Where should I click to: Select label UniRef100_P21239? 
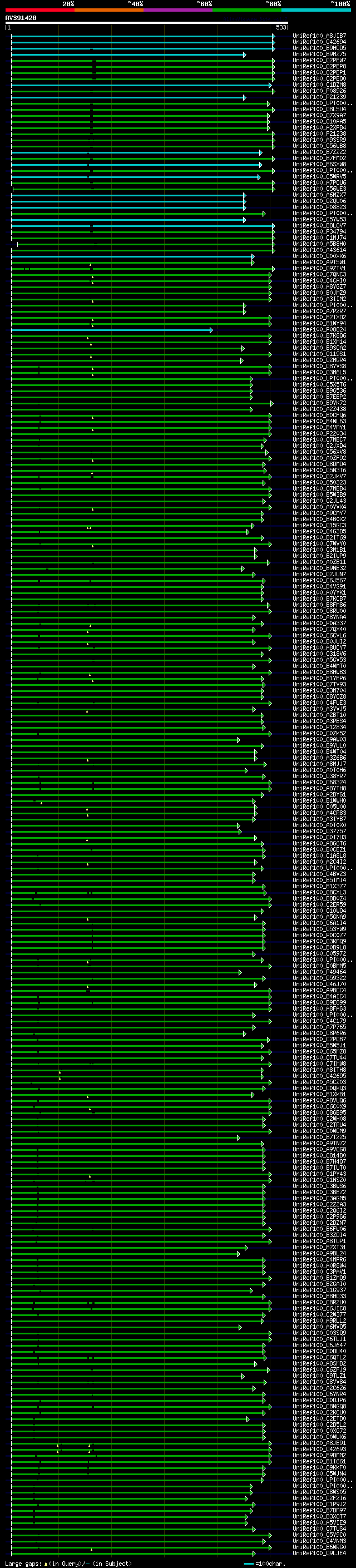[x=319, y=97]
